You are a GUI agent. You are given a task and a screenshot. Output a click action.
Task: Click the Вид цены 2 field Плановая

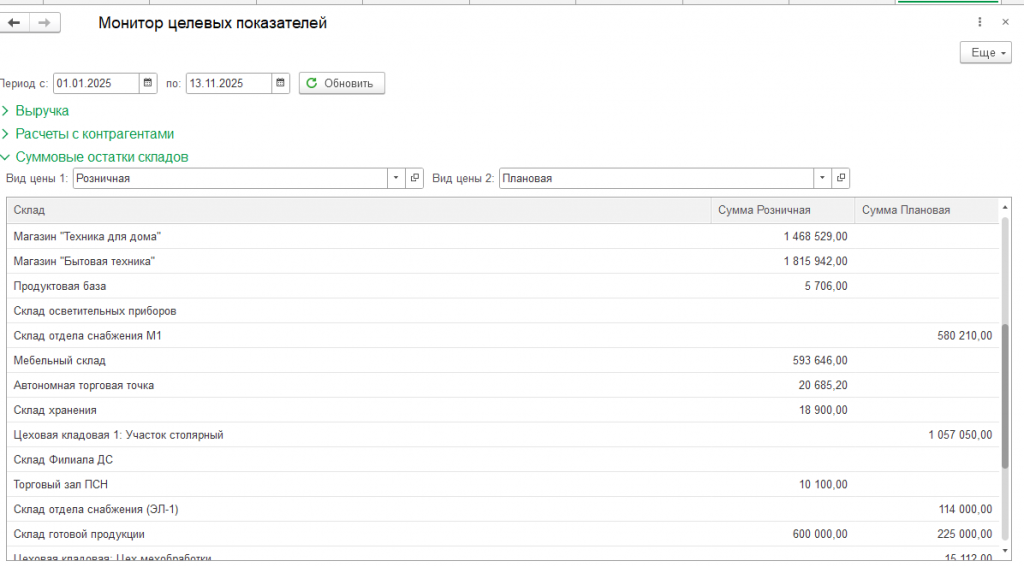click(x=656, y=178)
